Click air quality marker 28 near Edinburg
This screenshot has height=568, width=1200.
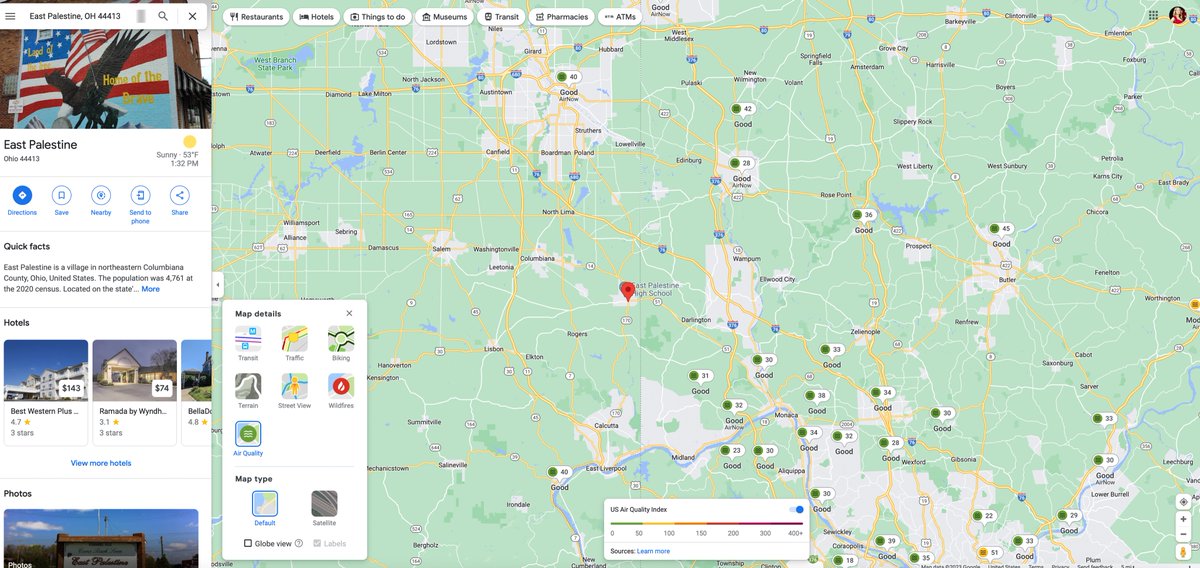click(x=740, y=163)
